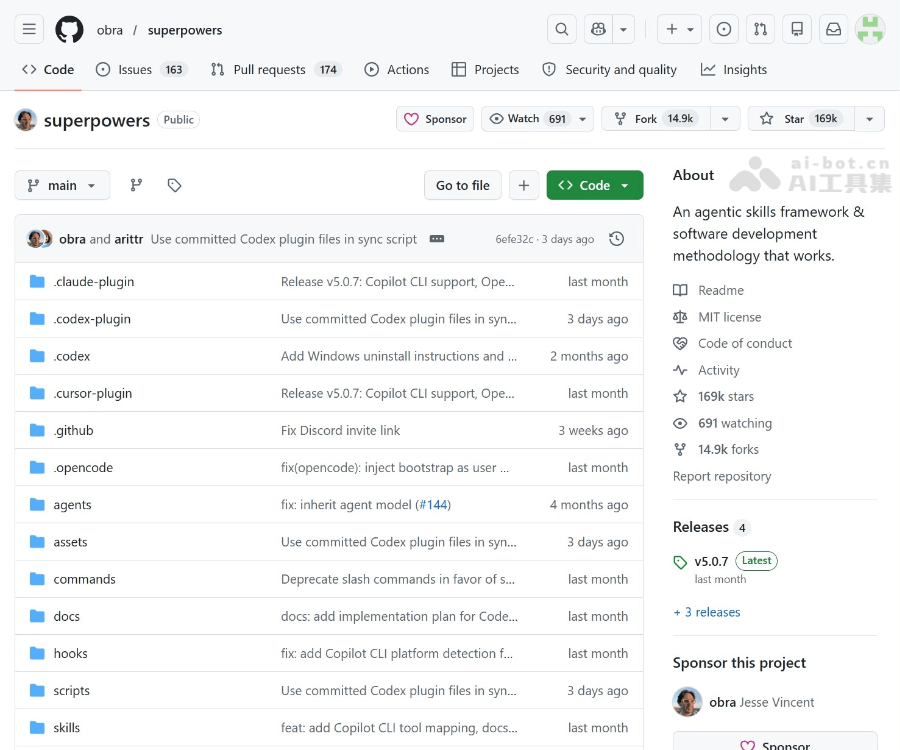Open the search magnifier in header

(x=562, y=29)
